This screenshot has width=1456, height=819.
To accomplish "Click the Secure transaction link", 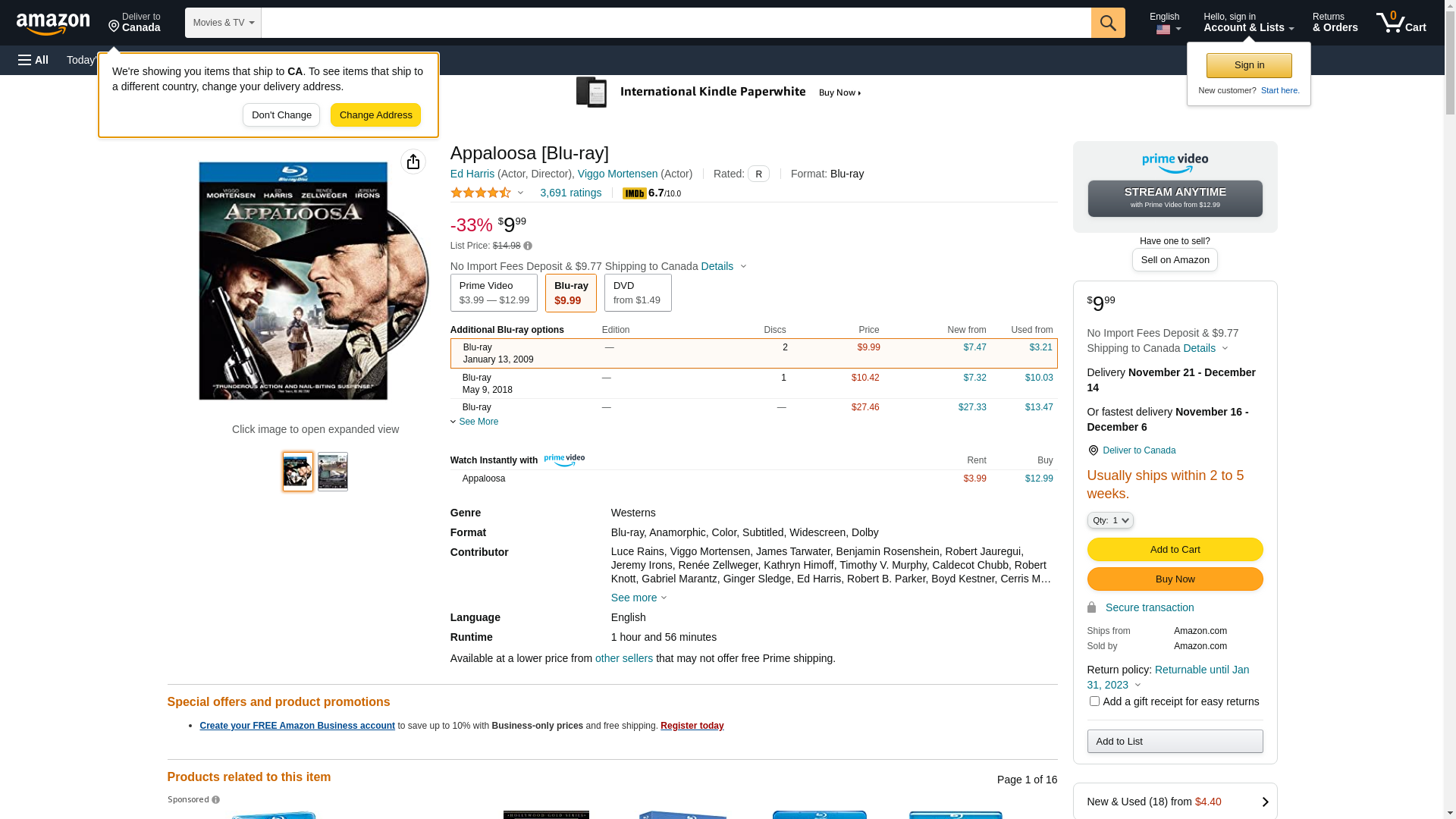I will (1150, 608).
